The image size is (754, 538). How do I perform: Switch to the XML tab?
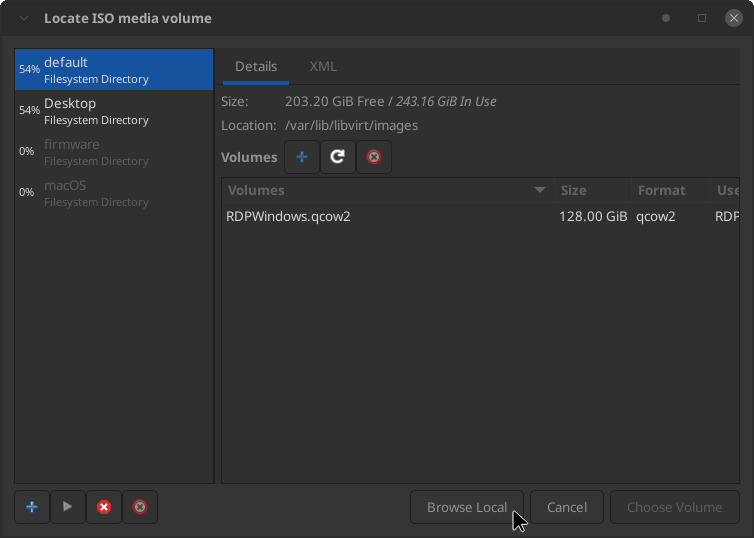pos(323,66)
